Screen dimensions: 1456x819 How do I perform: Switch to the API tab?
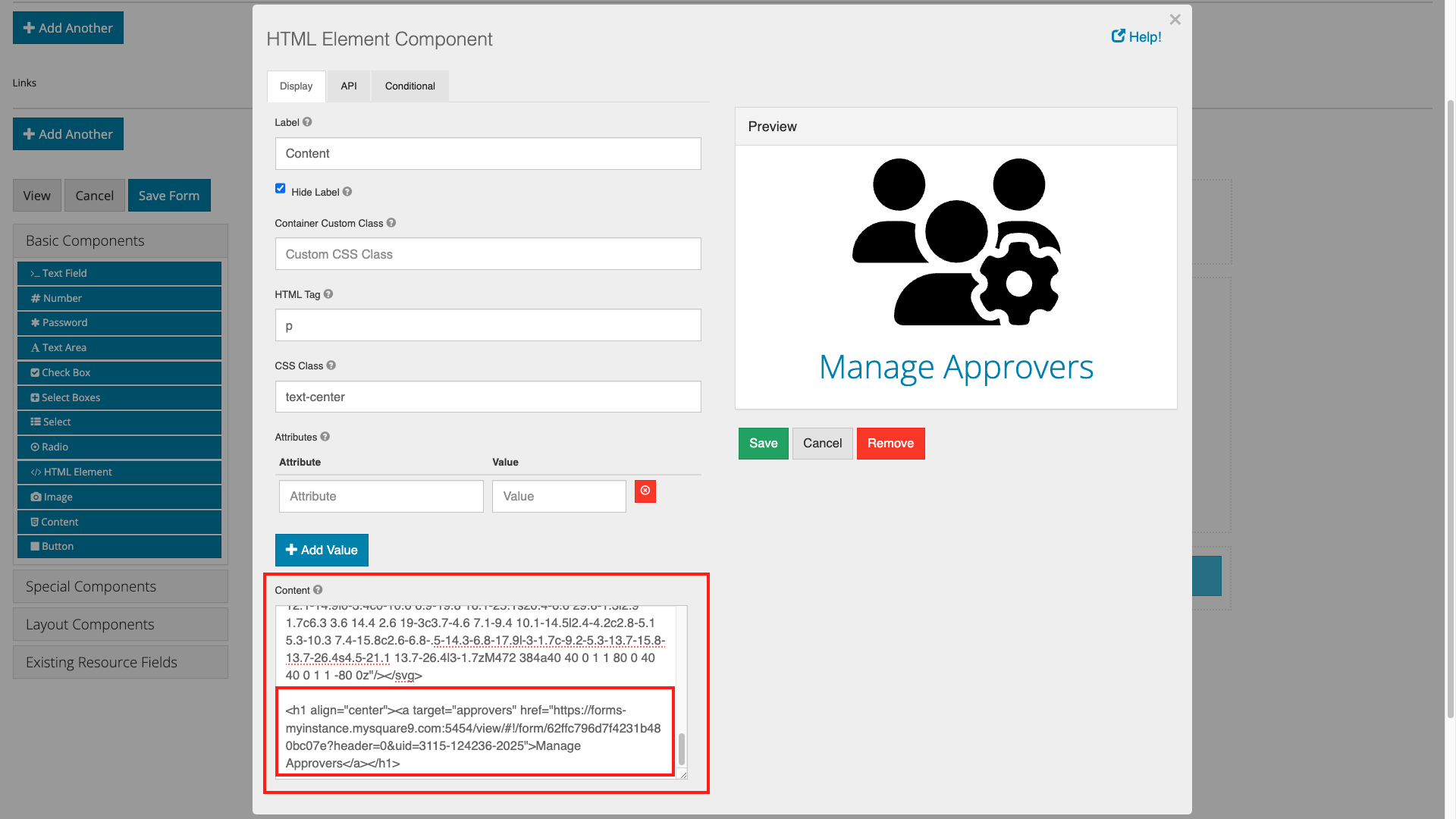tap(348, 86)
